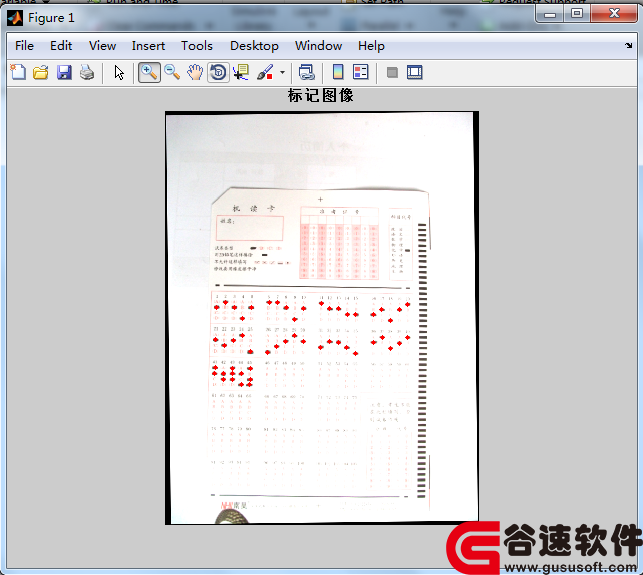Minimize the Figure 1 window
Viewport: 643px width, 575px height.
(x=550, y=15)
